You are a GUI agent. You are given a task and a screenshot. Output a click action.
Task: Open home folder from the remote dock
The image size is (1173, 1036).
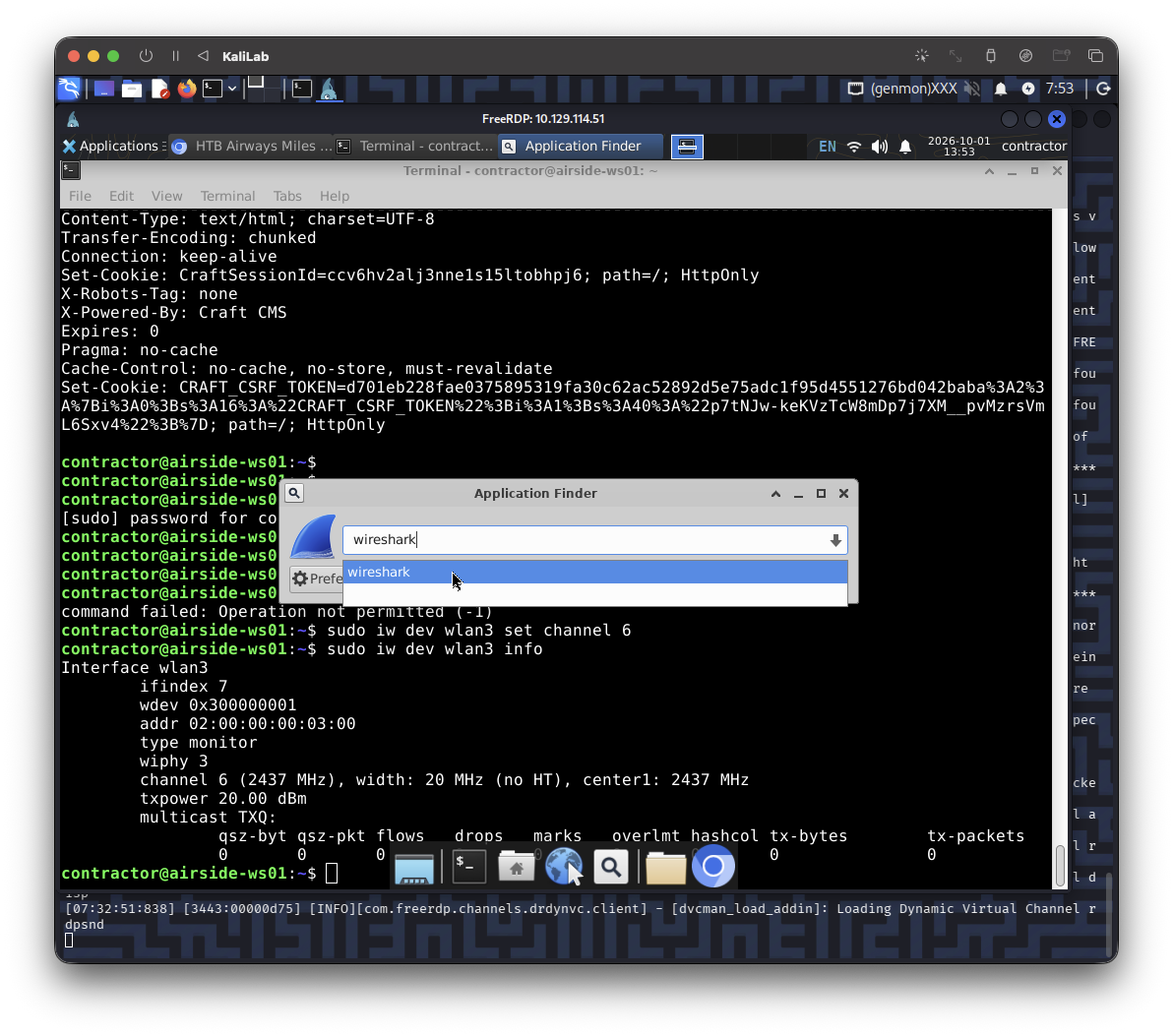click(x=517, y=867)
